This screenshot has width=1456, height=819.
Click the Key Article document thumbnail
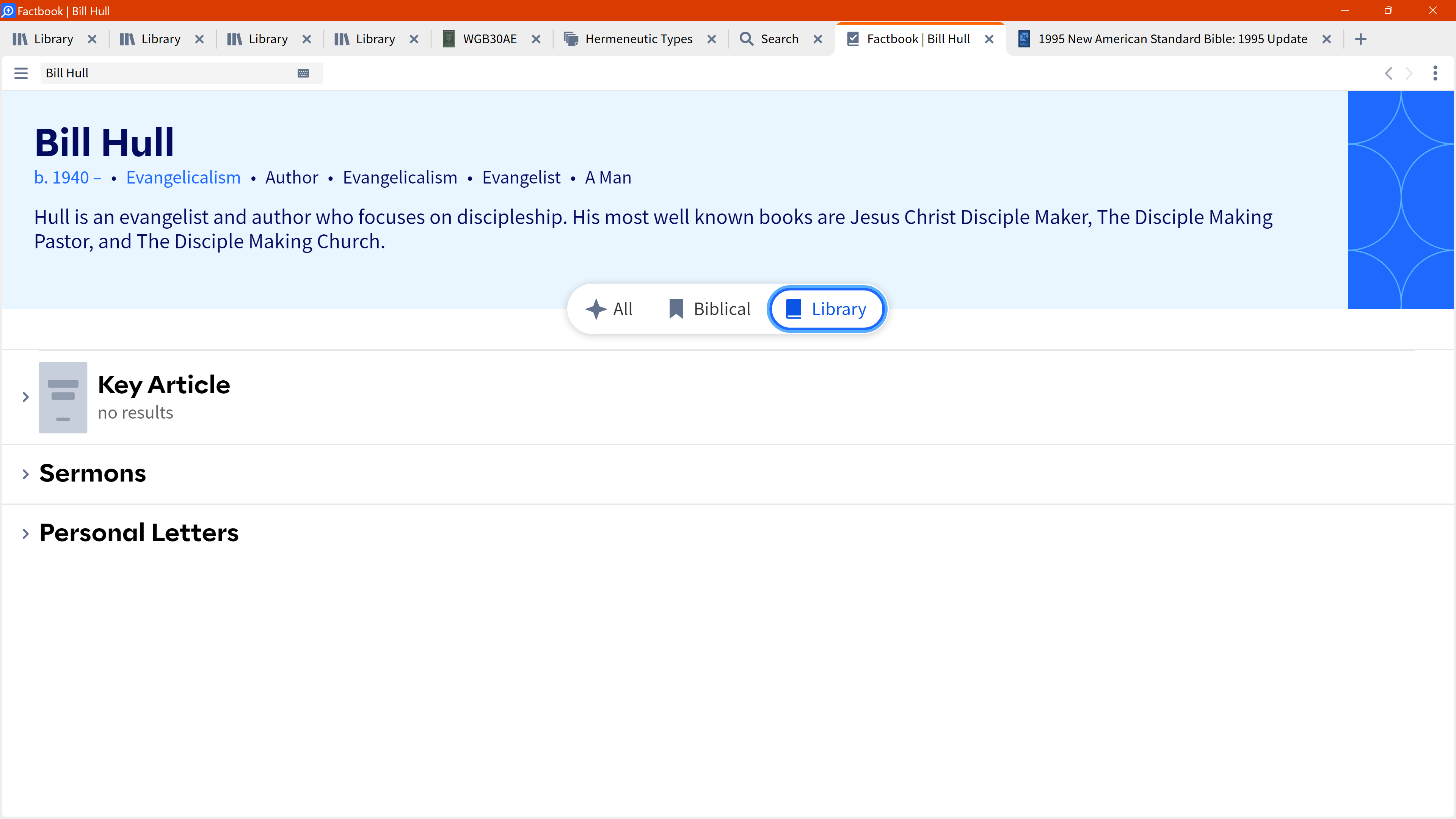tap(63, 397)
